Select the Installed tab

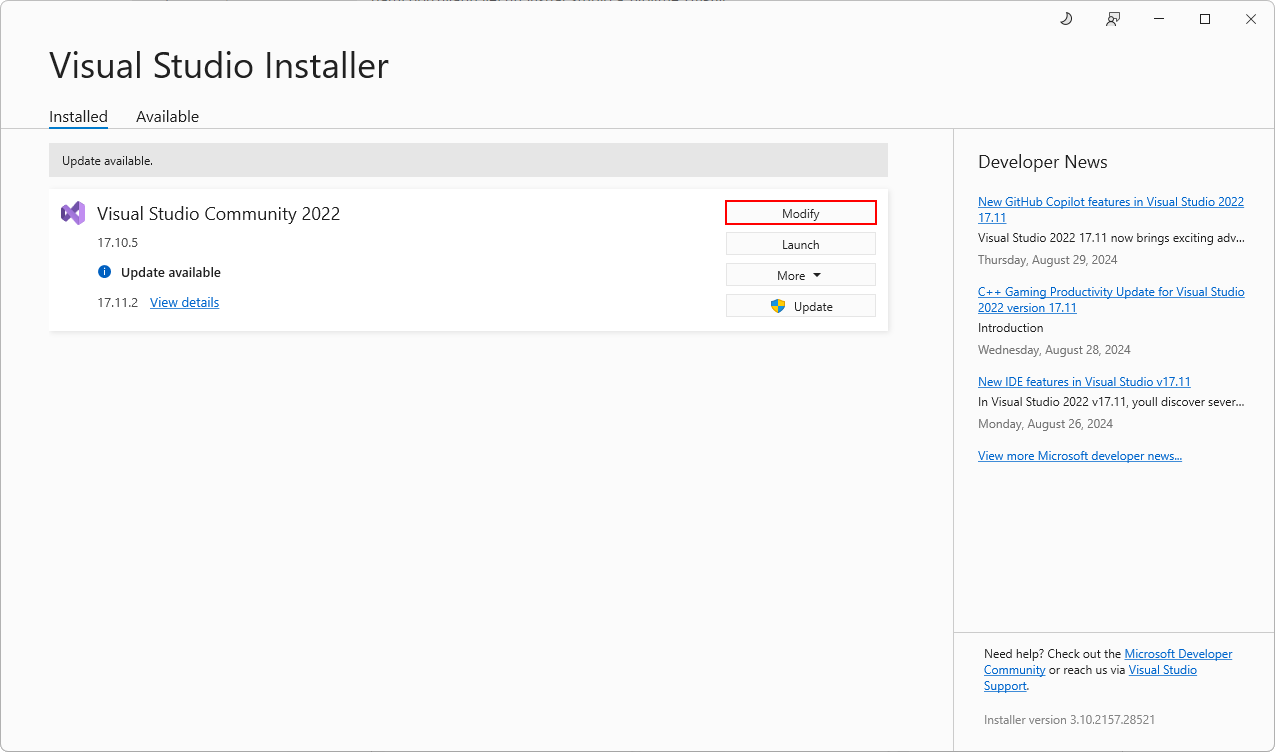tap(78, 116)
